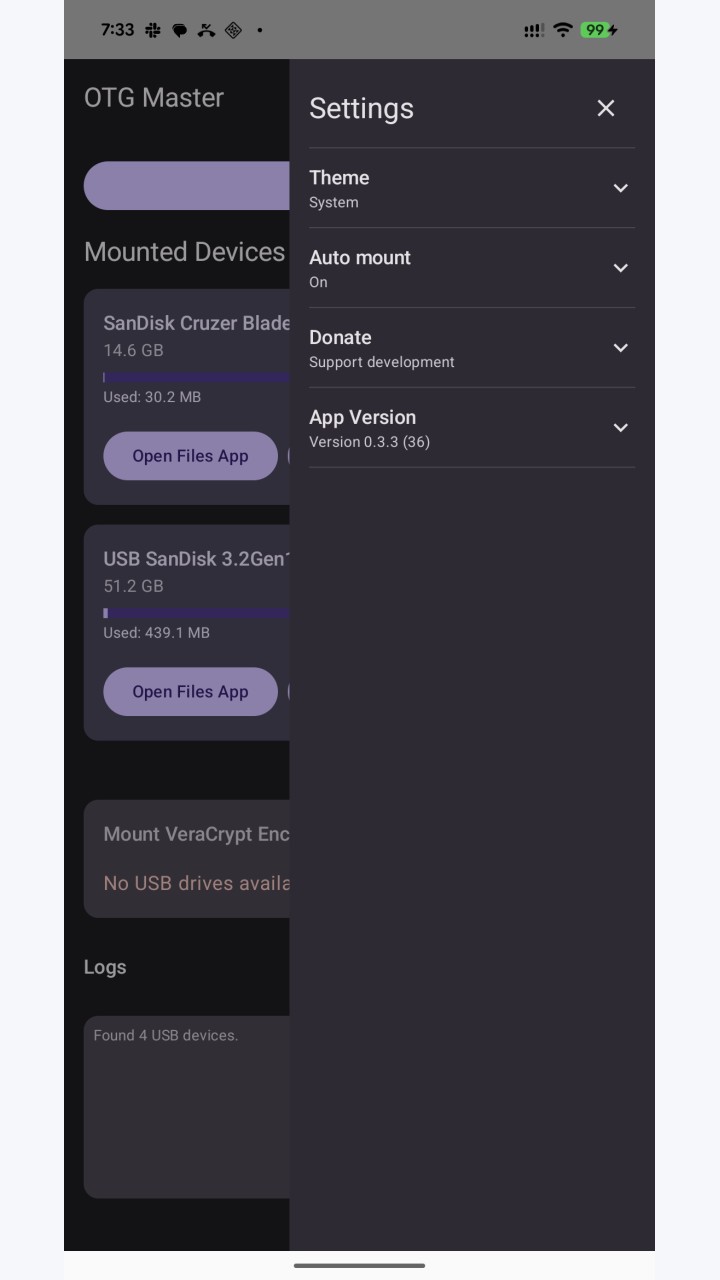Close the Settings panel with X icon
This screenshot has width=720, height=1280.
pos(606,108)
